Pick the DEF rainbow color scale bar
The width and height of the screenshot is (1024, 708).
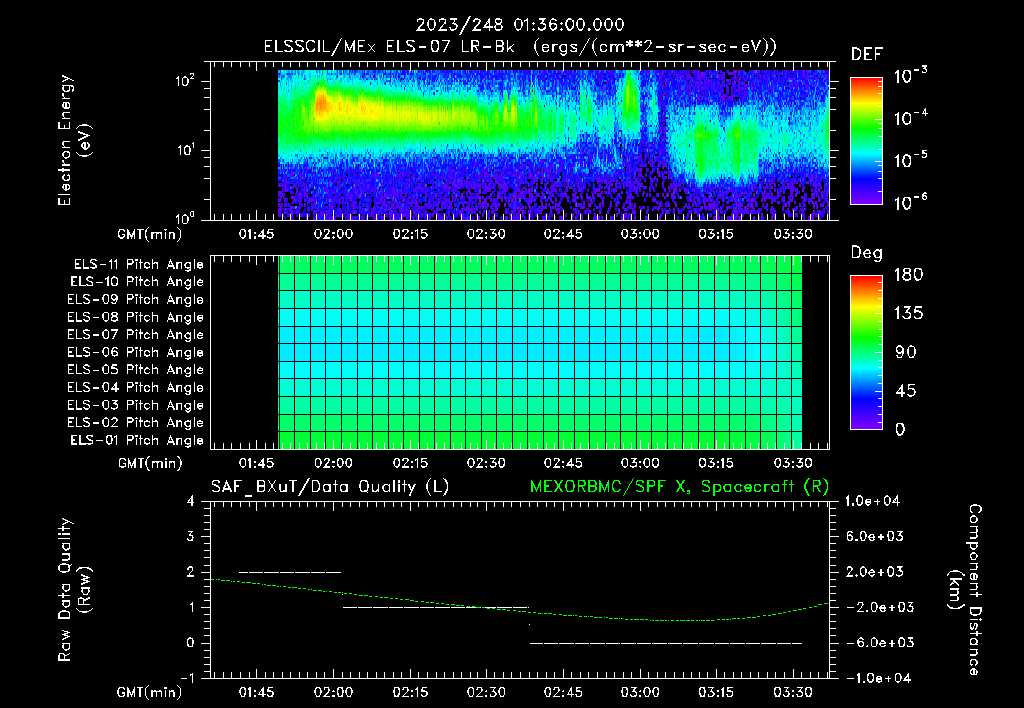(x=866, y=141)
